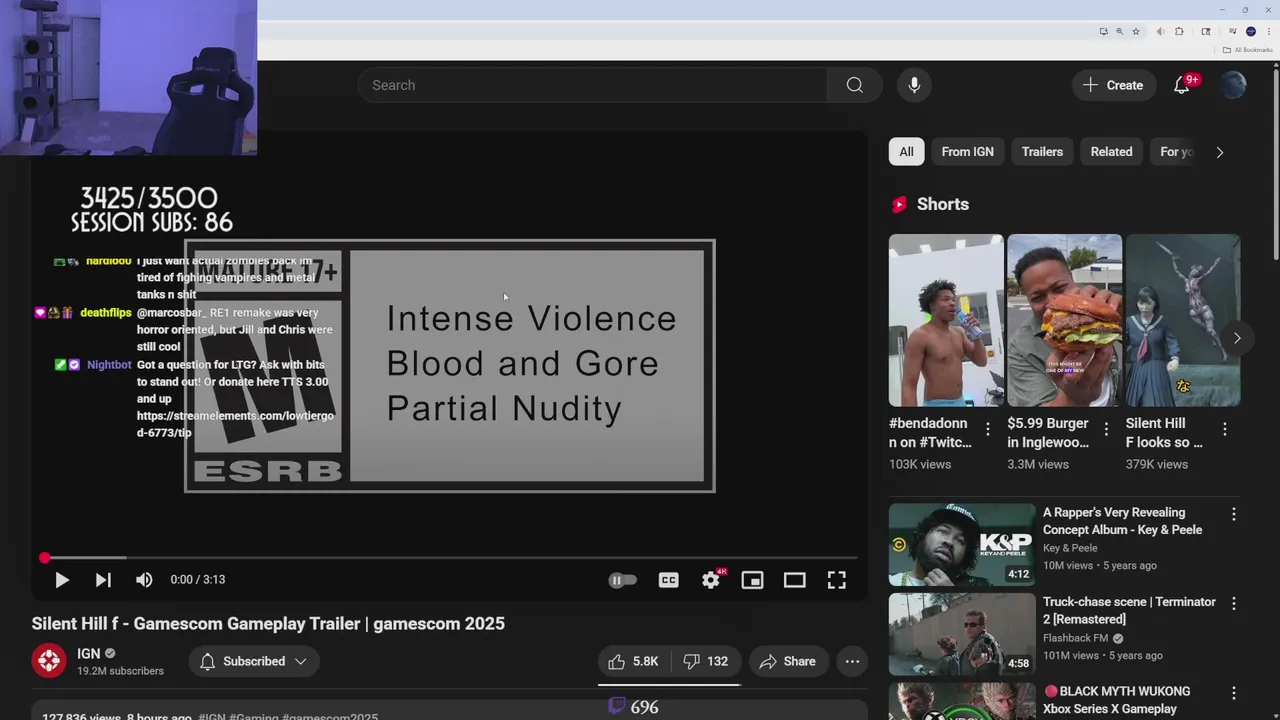Image resolution: width=1280 pixels, height=720 pixels.
Task: Open Chrome profile avatar
Action: 1250,31
